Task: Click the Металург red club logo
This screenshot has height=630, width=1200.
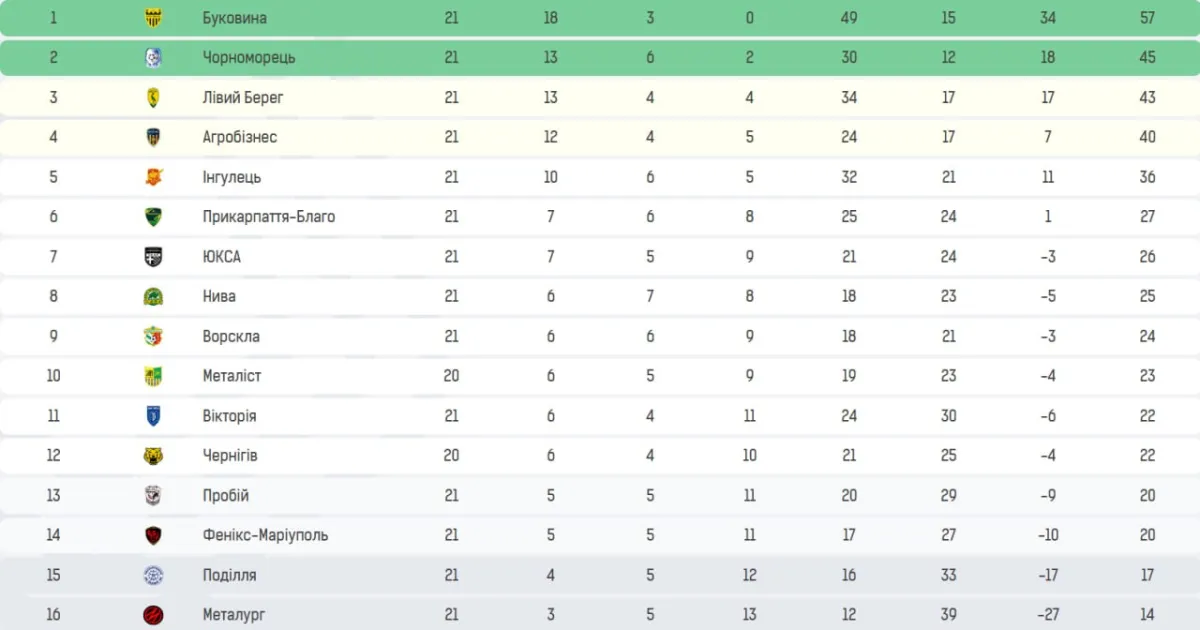Action: tap(153, 615)
